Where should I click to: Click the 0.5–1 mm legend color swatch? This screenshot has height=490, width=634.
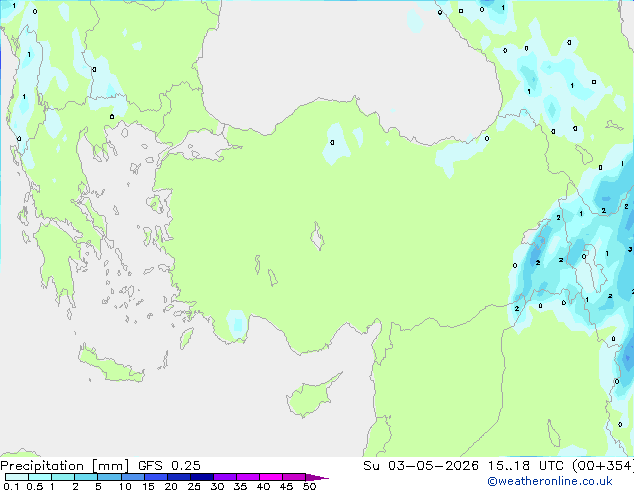click(40, 477)
